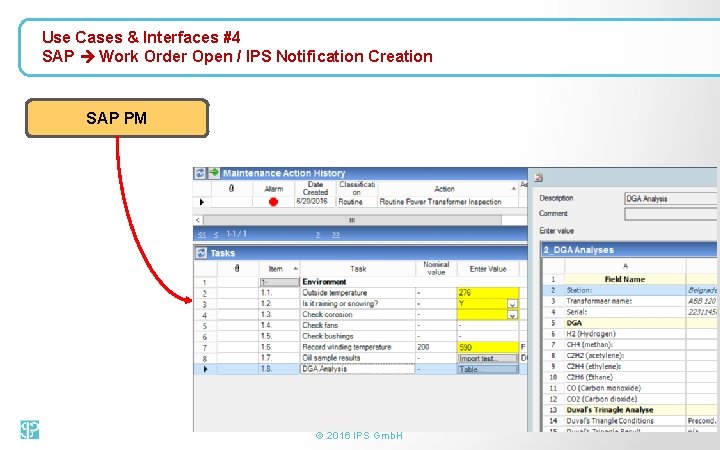Select the 'H2 (Hydrogen)' cell

pyautogui.click(x=625, y=334)
